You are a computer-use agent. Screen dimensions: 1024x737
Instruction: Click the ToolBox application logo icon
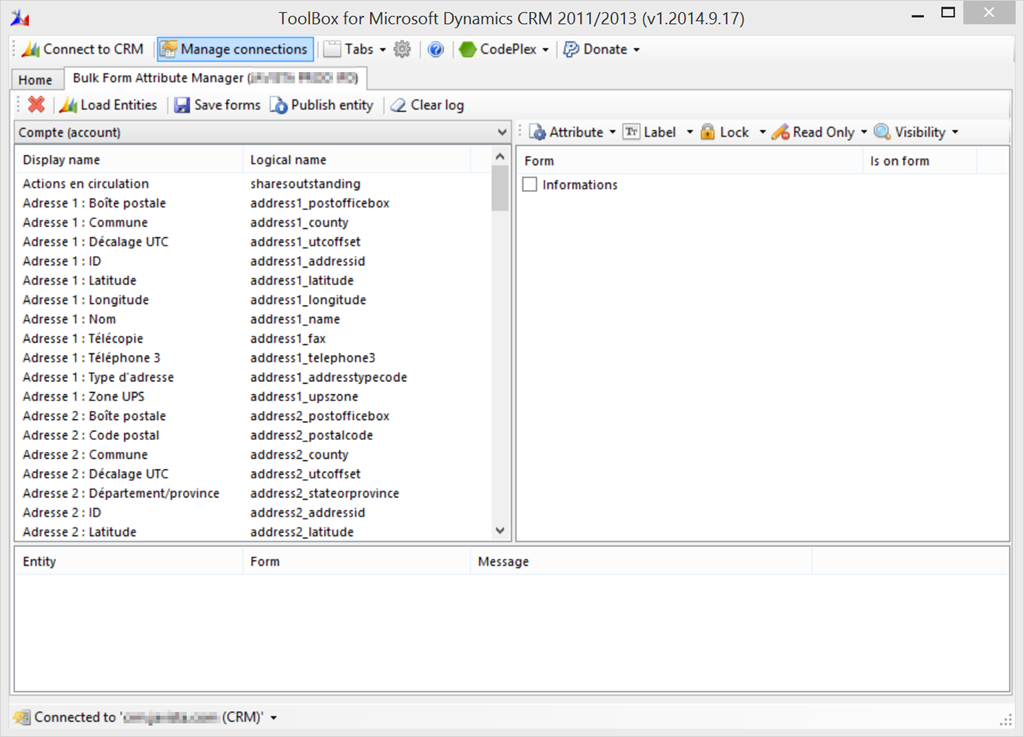[x=20, y=18]
